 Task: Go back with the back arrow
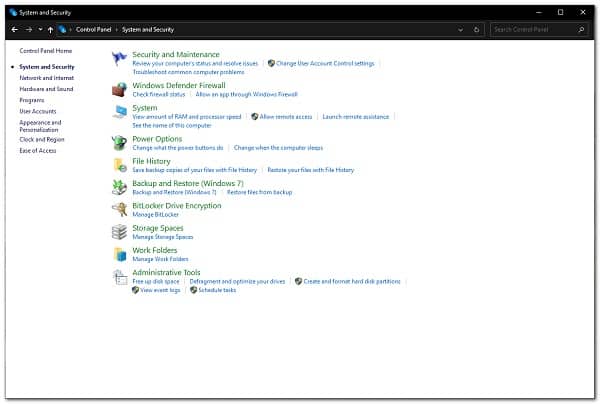click(x=15, y=29)
